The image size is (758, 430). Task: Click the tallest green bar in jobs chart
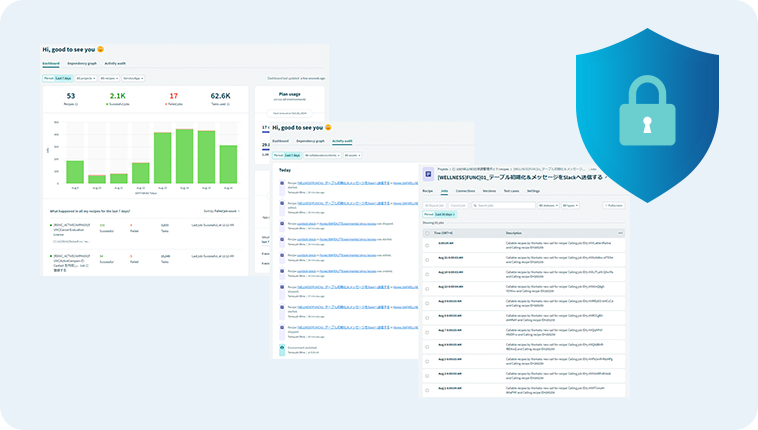pyautogui.click(x=185, y=156)
